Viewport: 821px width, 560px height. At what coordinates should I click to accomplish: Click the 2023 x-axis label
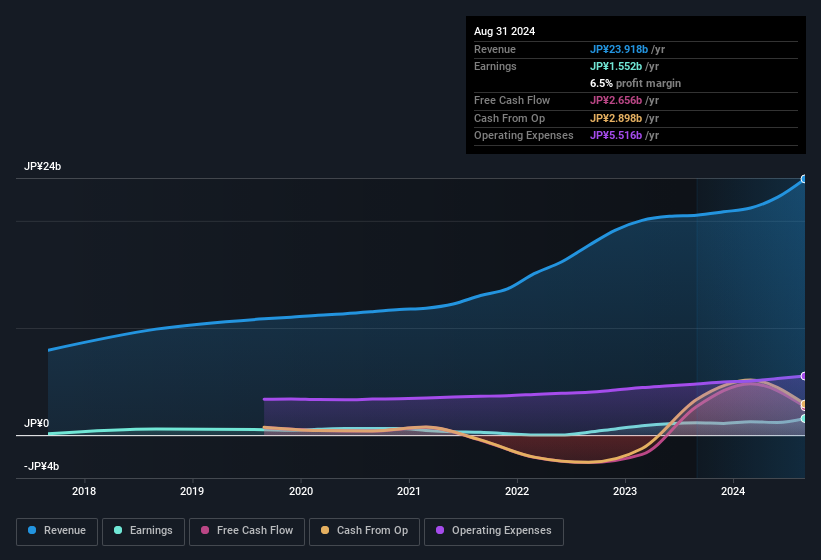click(625, 491)
